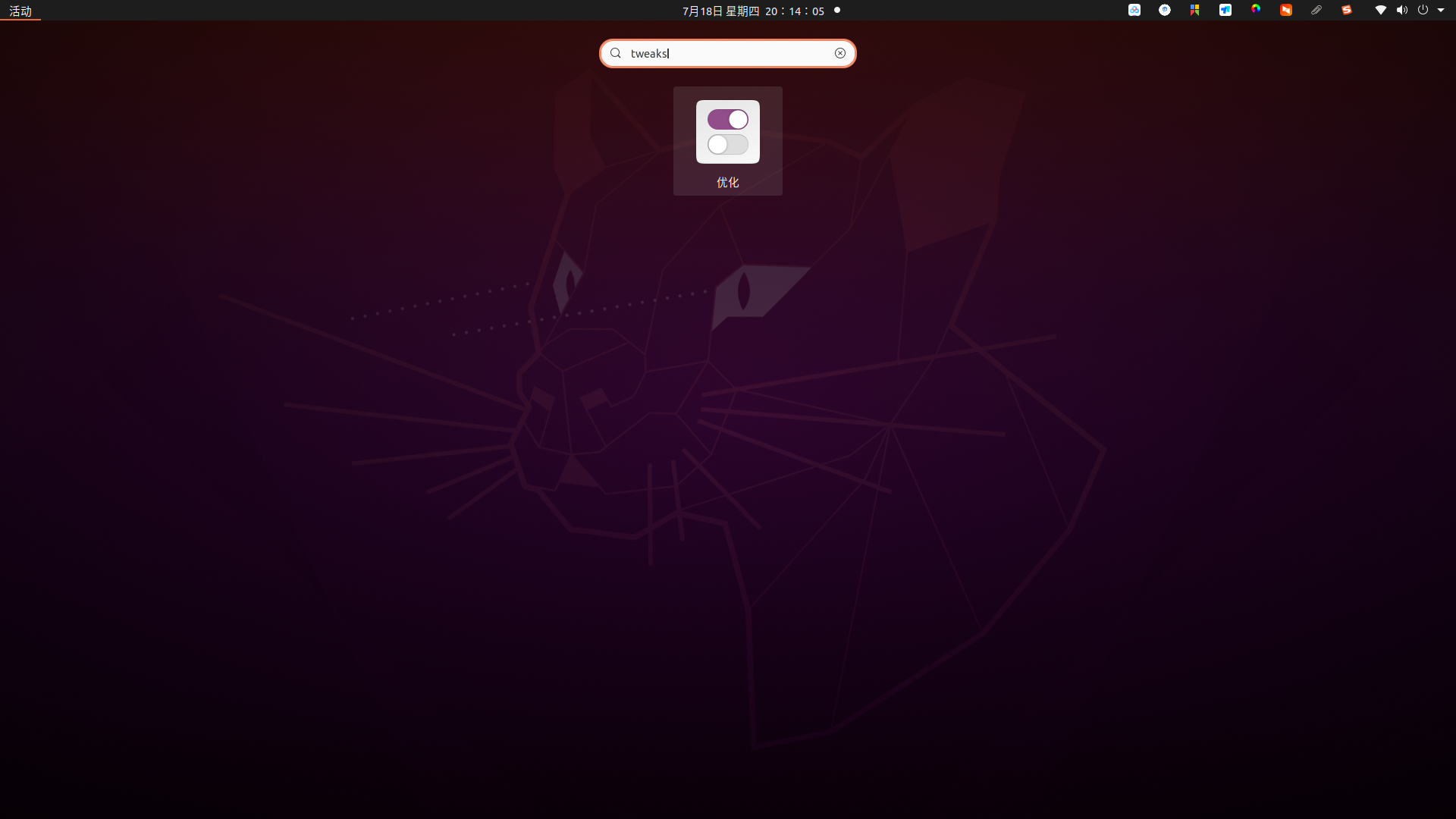Click the 优化 label under search result
Viewport: 1456px width, 819px height.
(727, 182)
